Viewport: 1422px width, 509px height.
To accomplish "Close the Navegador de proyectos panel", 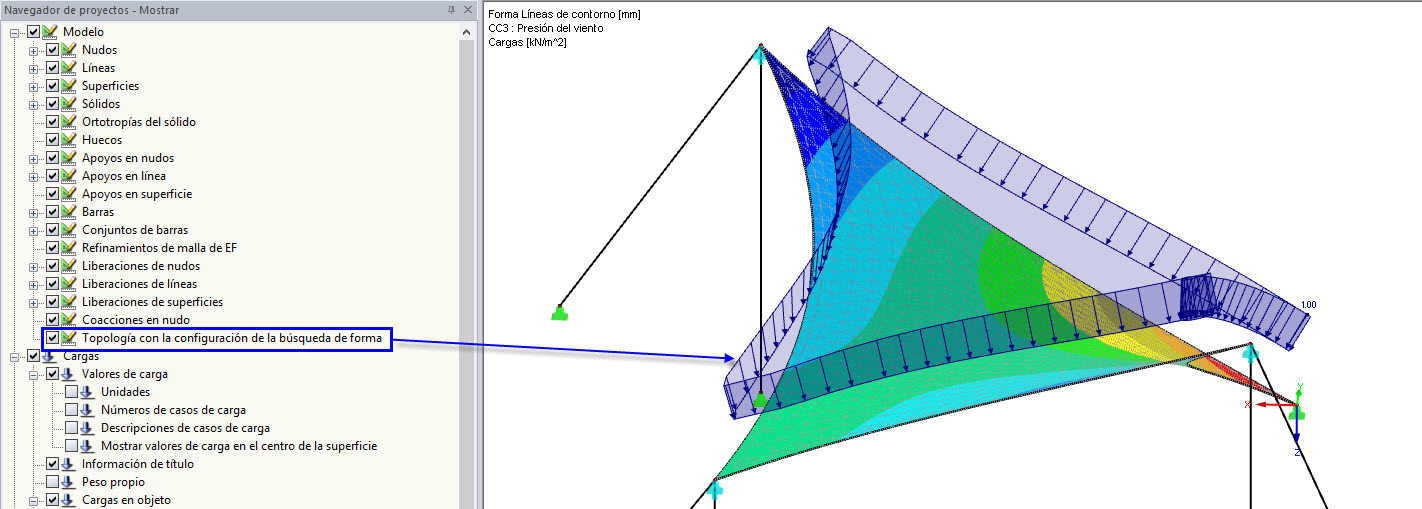I will pyautogui.click(x=466, y=9).
